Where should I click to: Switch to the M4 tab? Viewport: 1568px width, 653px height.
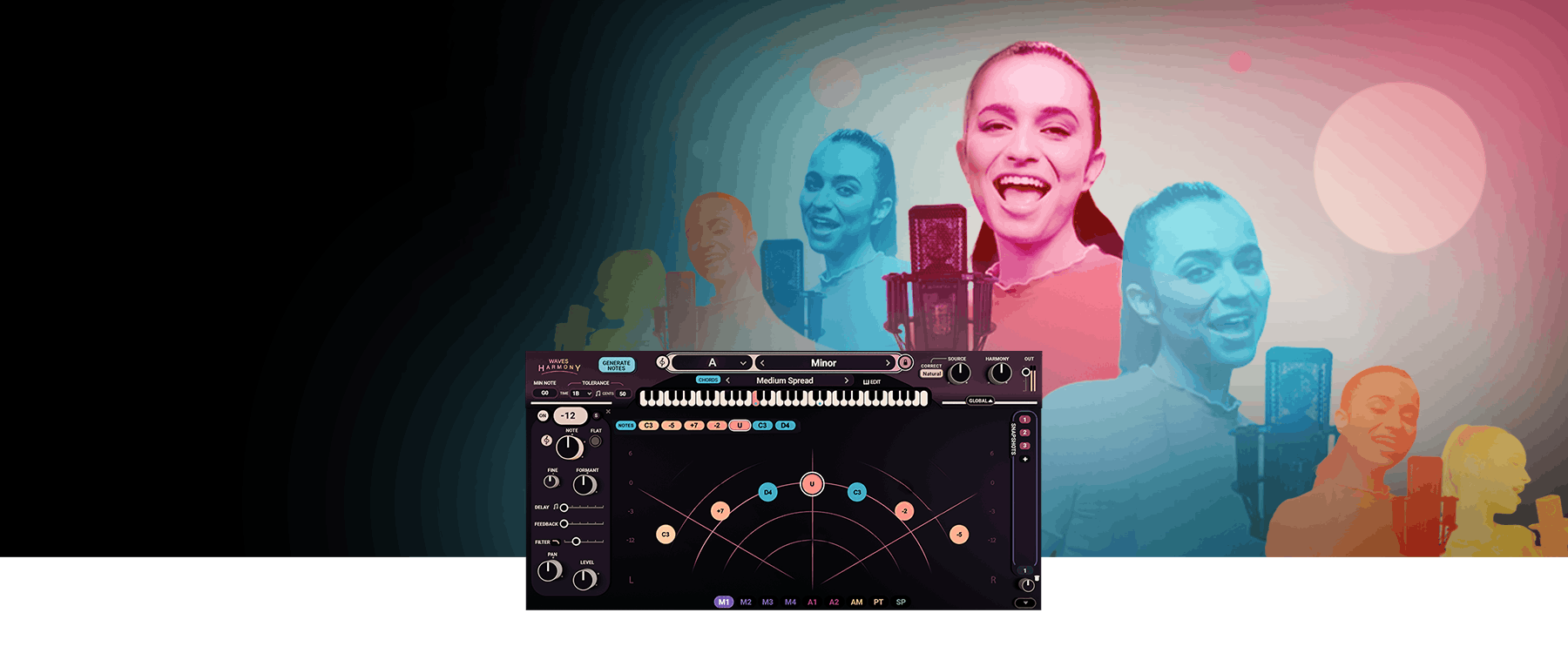pyautogui.click(x=790, y=602)
